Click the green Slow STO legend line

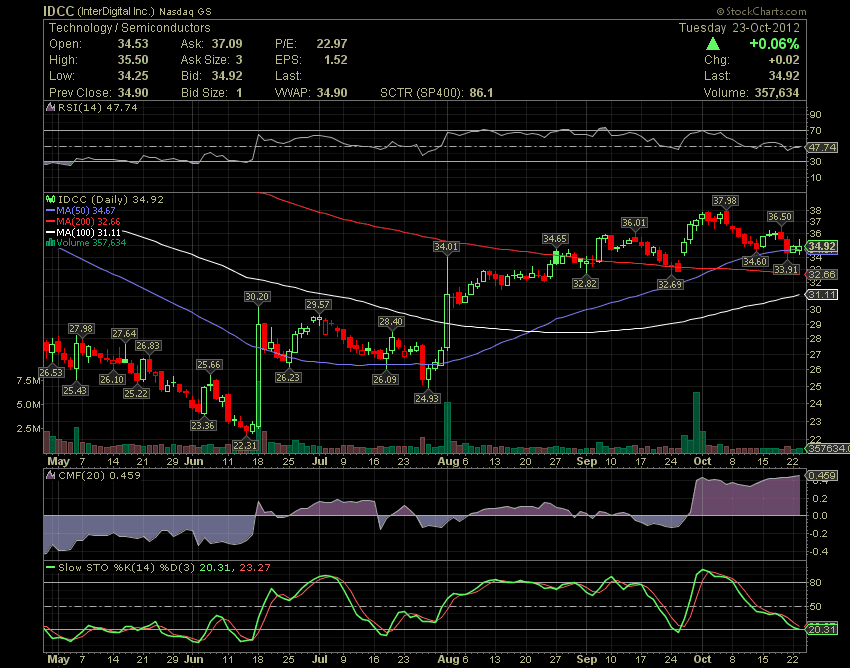point(51,568)
